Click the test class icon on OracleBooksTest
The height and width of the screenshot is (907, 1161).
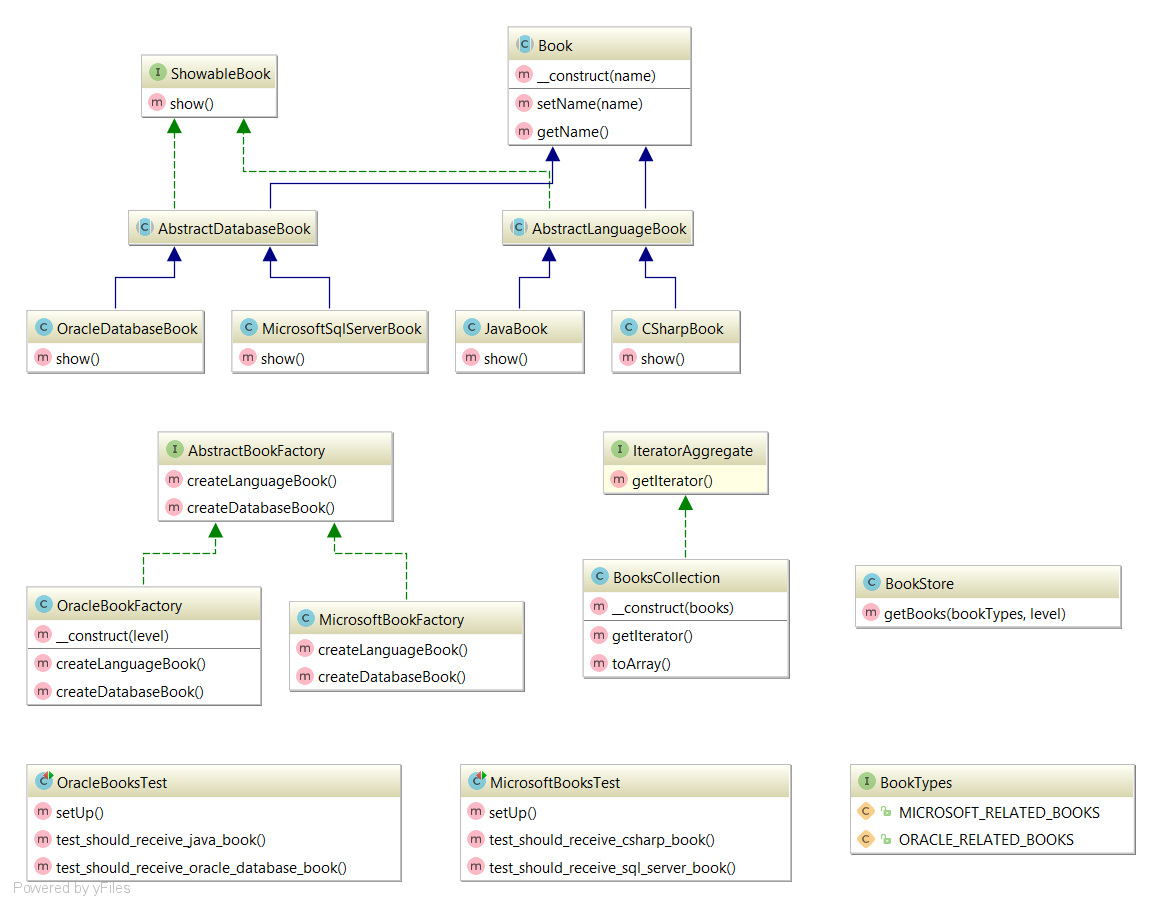[43, 781]
